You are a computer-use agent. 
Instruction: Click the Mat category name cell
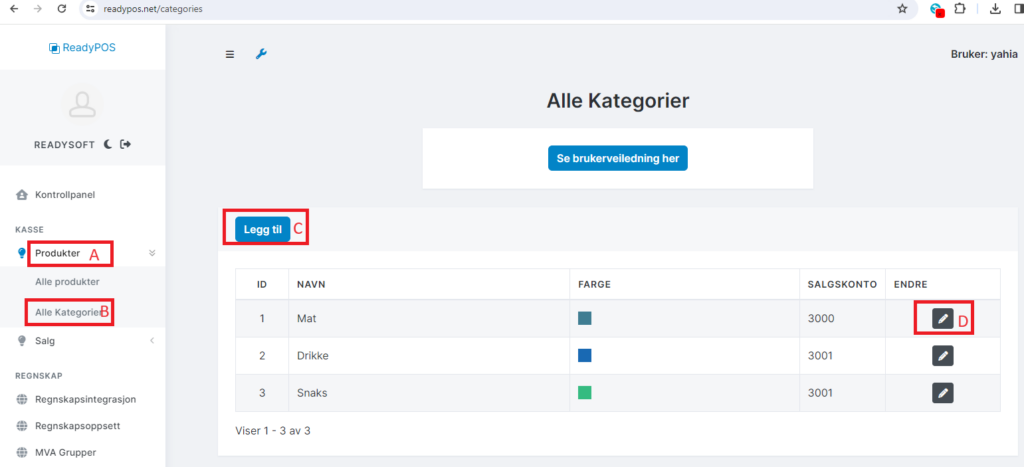429,318
